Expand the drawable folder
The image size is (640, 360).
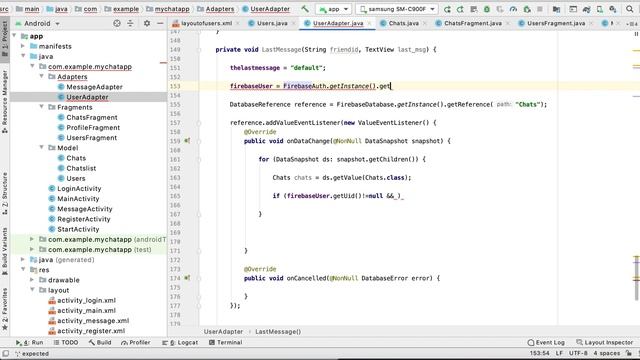point(32,280)
